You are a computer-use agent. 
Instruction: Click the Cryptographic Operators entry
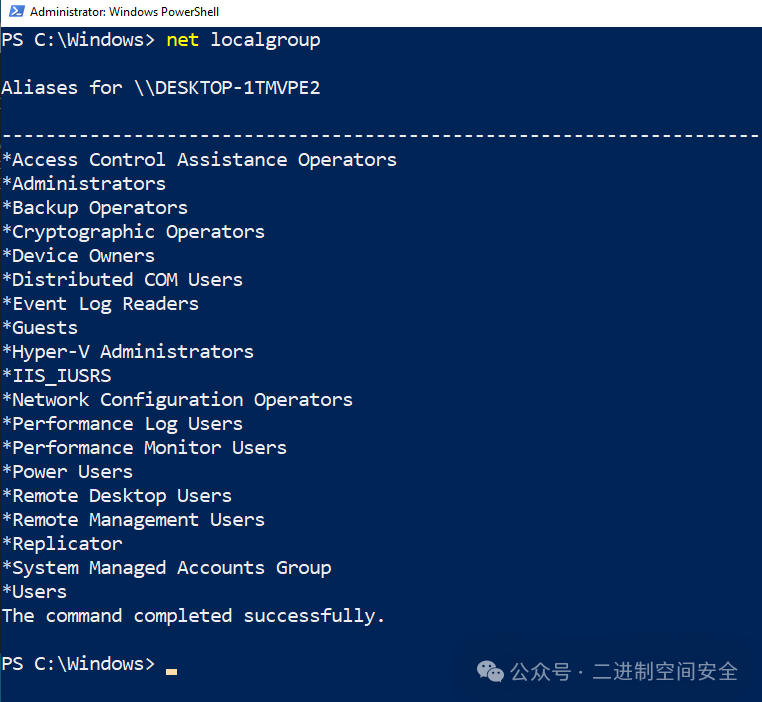pyautogui.click(x=134, y=233)
